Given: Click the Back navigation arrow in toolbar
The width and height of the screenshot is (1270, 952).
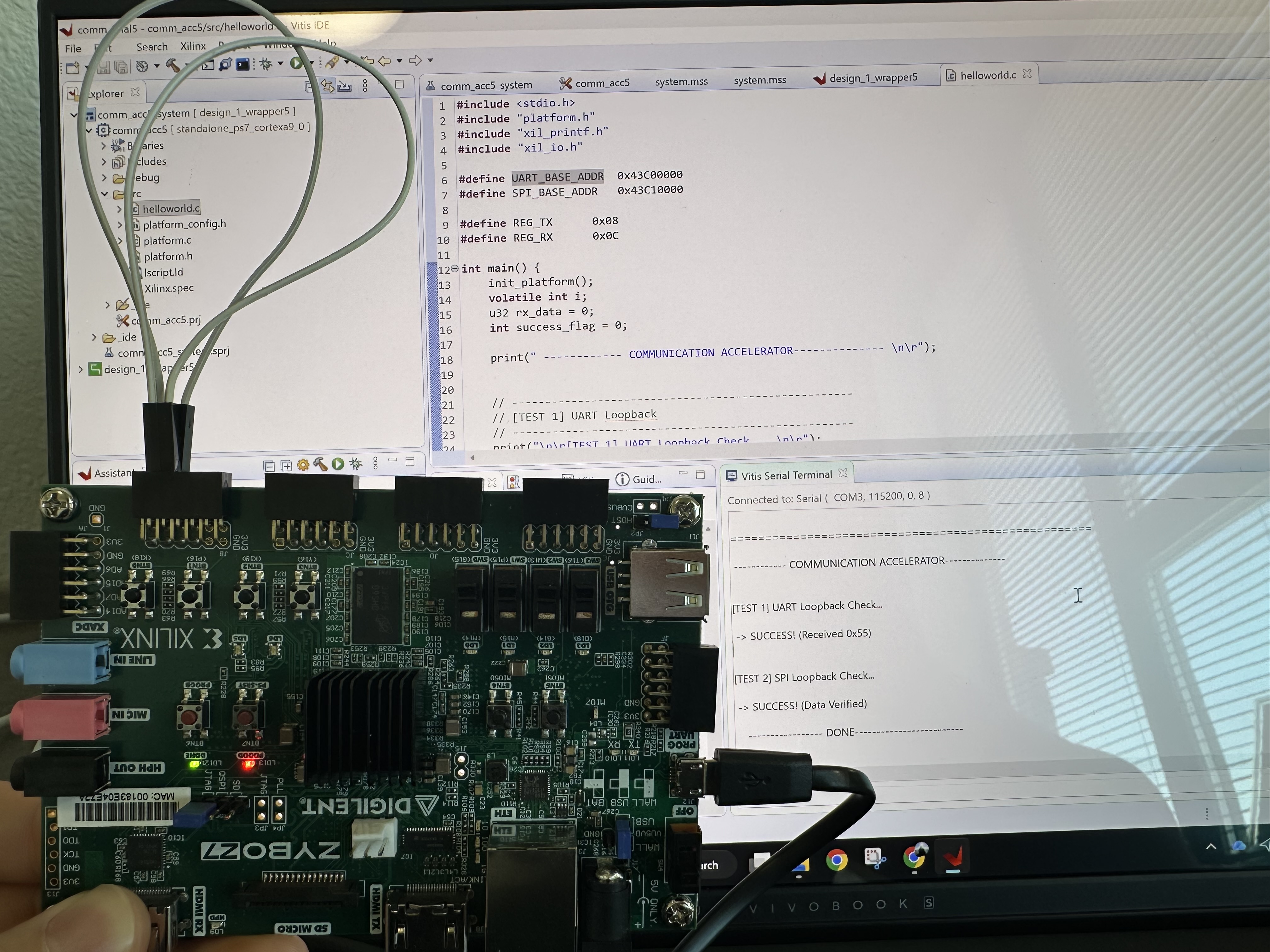Looking at the screenshot, I should coord(385,61).
